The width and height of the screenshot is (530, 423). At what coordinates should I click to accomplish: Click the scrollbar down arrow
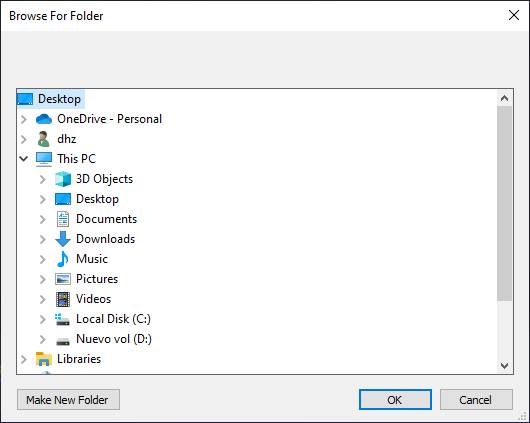tap(504, 366)
